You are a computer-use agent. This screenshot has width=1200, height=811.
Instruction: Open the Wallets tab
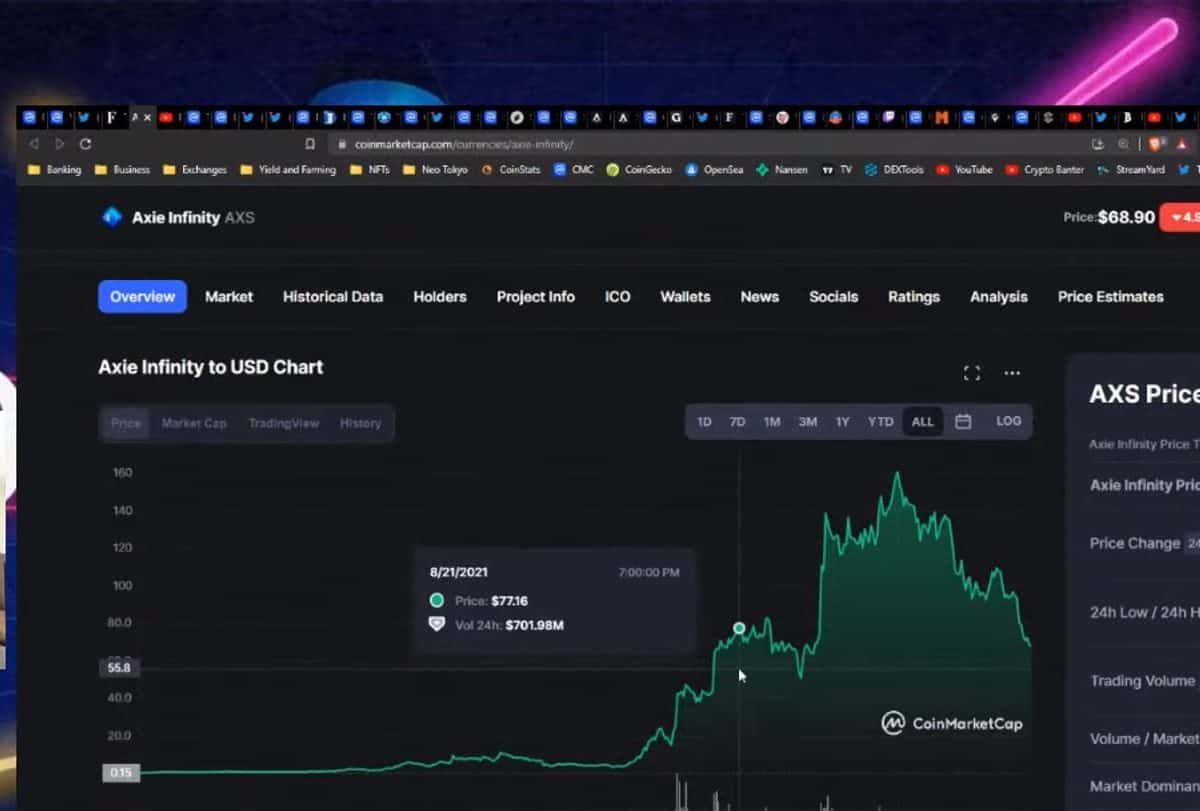(685, 296)
